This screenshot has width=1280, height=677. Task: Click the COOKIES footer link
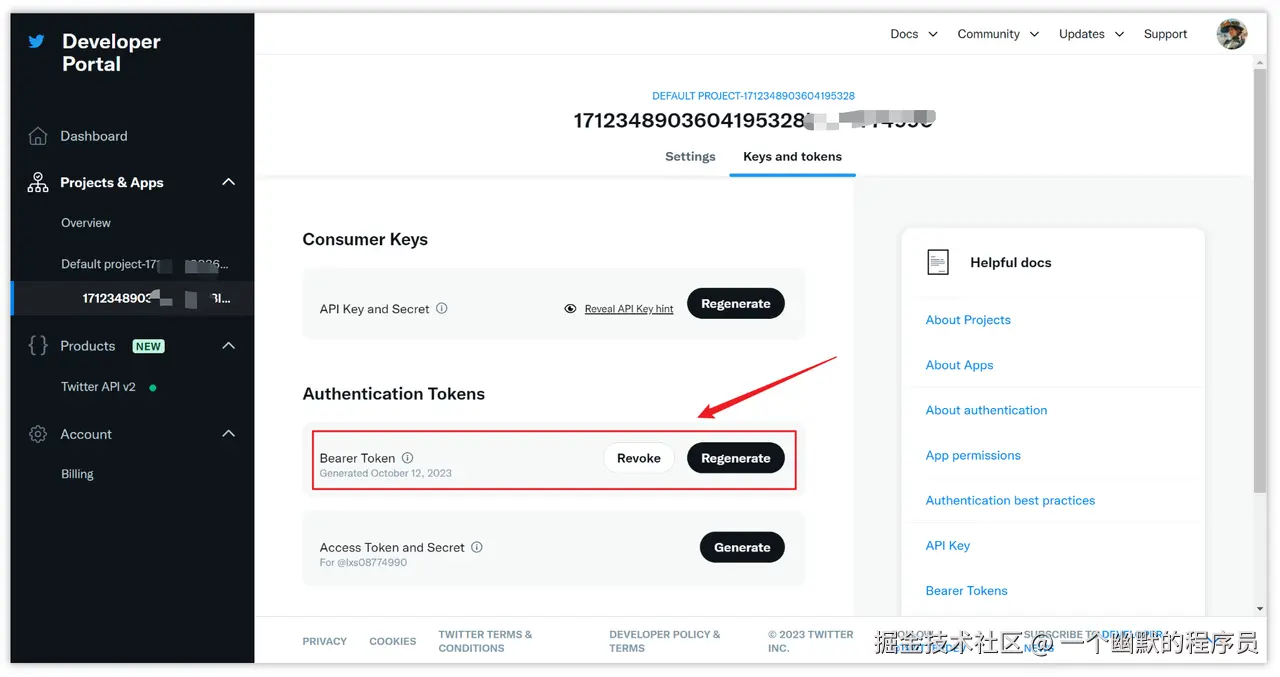point(393,641)
